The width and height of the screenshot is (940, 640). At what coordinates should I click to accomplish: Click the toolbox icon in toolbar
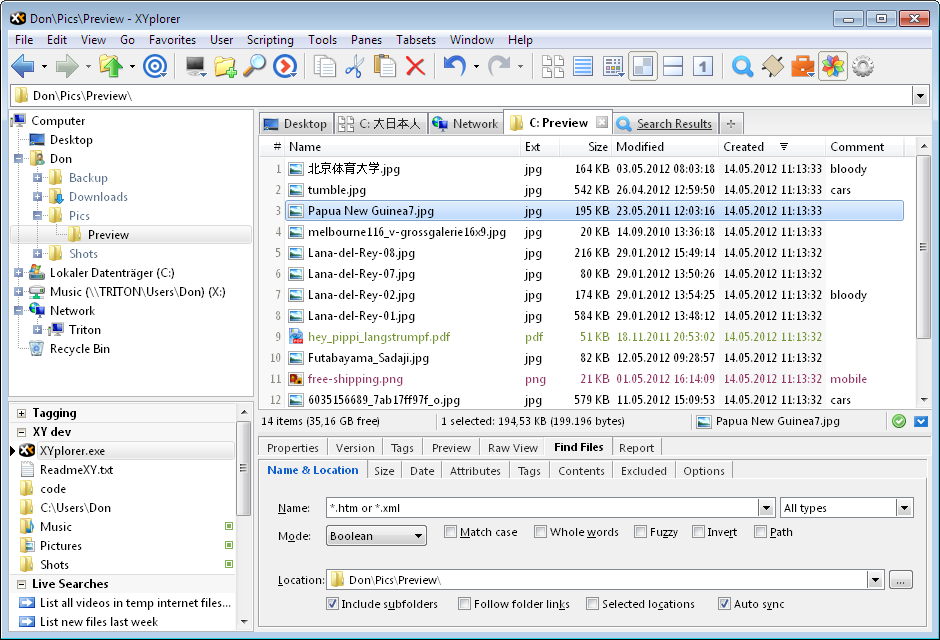[x=802, y=67]
